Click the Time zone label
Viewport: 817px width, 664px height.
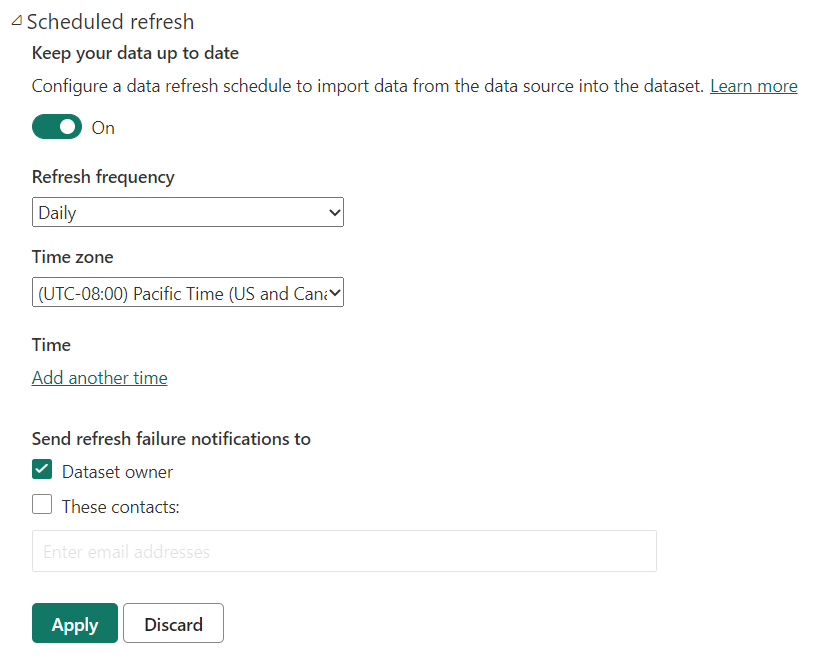72,257
